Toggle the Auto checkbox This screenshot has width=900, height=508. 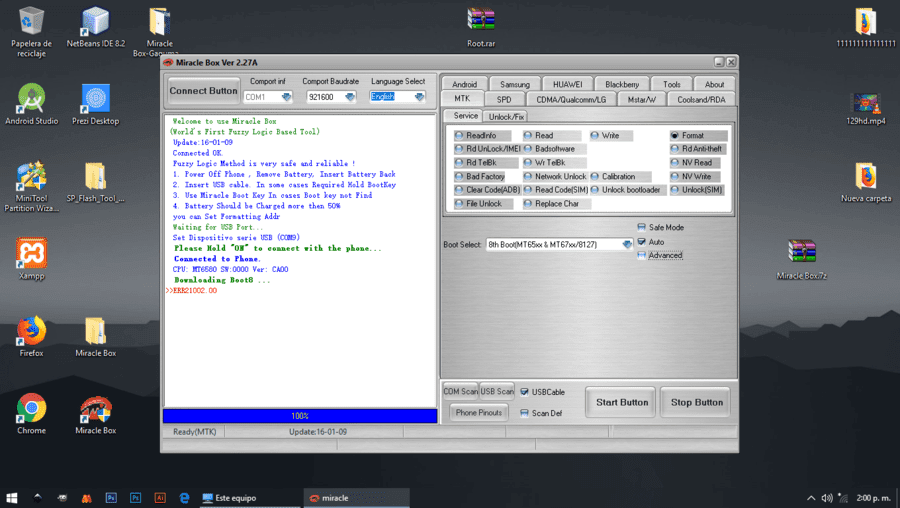click(642, 242)
